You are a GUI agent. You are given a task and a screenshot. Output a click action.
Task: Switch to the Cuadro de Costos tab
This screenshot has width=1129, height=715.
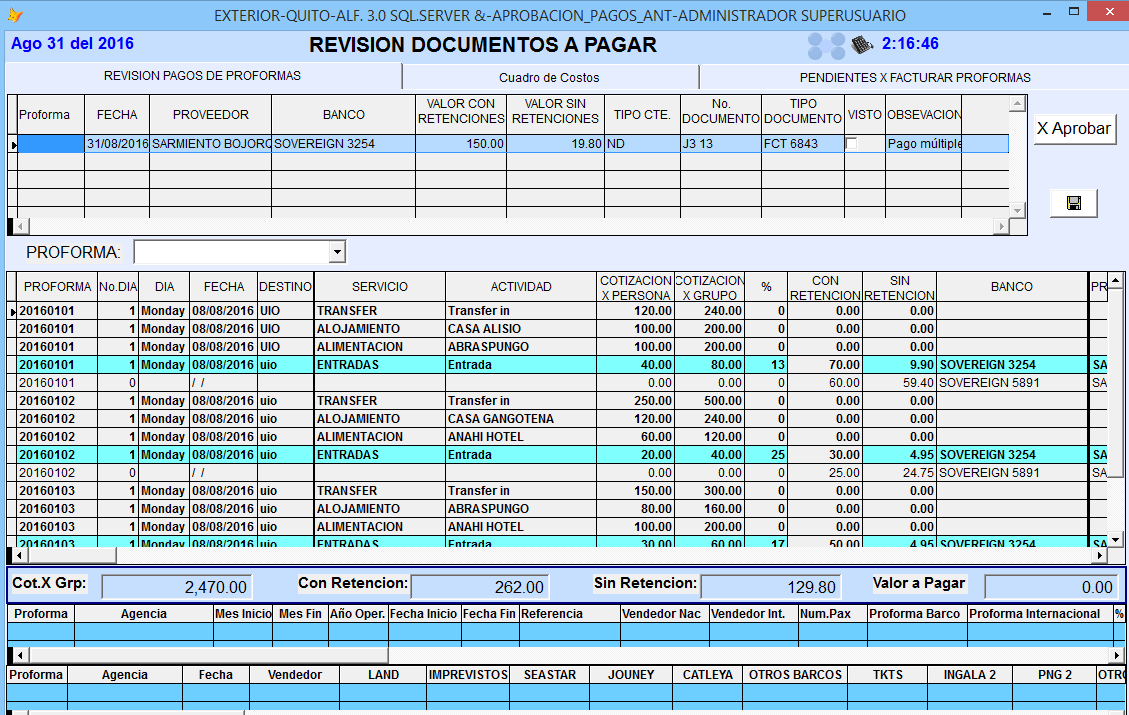pos(549,77)
